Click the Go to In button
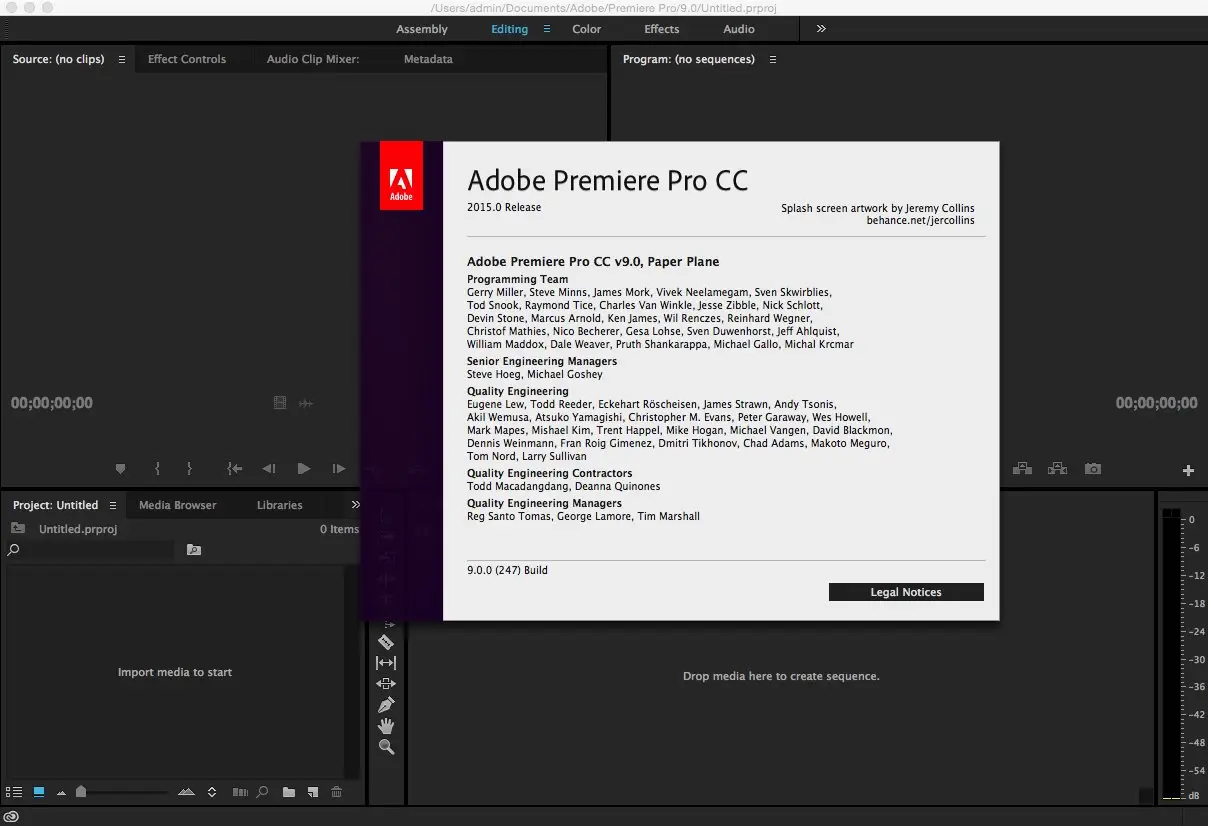This screenshot has height=826, width=1208. 235,468
